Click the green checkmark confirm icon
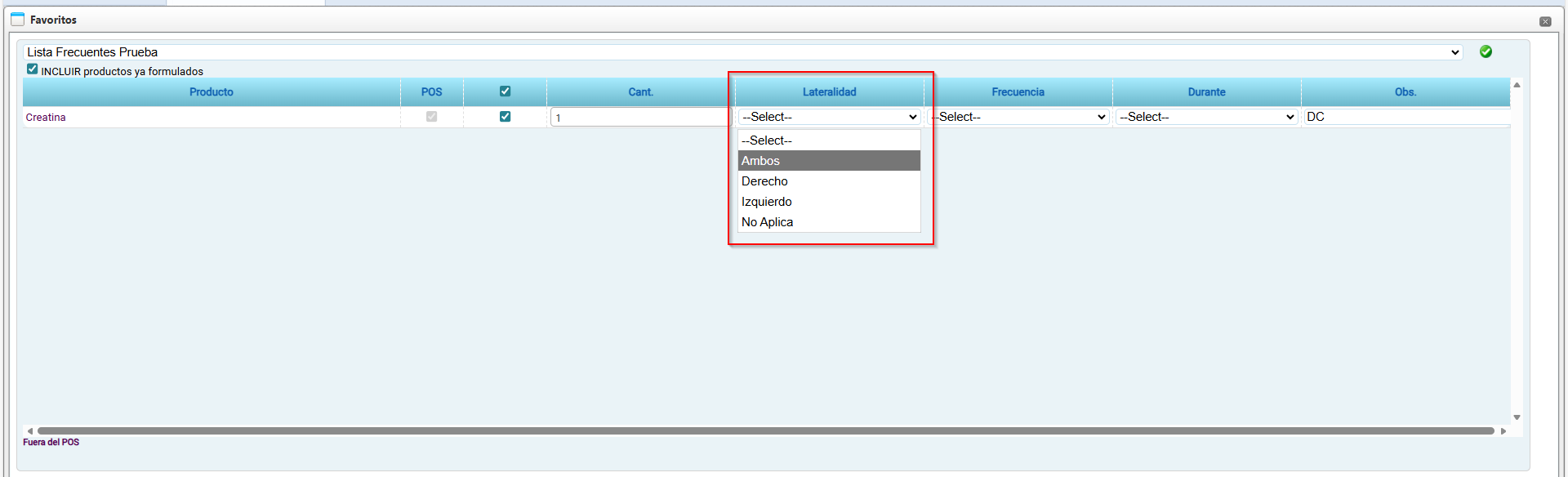Viewport: 1568px width, 477px height. 1486,51
